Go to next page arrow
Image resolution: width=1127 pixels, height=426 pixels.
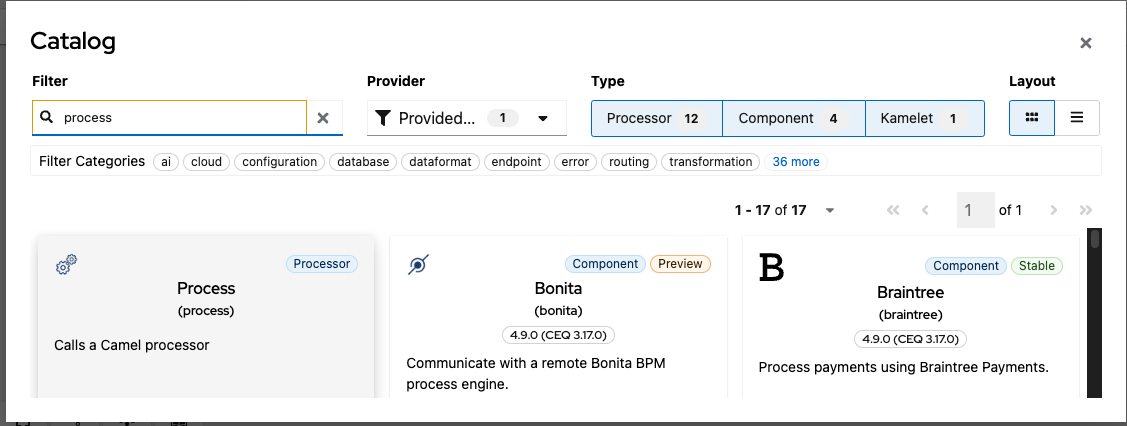click(1053, 210)
